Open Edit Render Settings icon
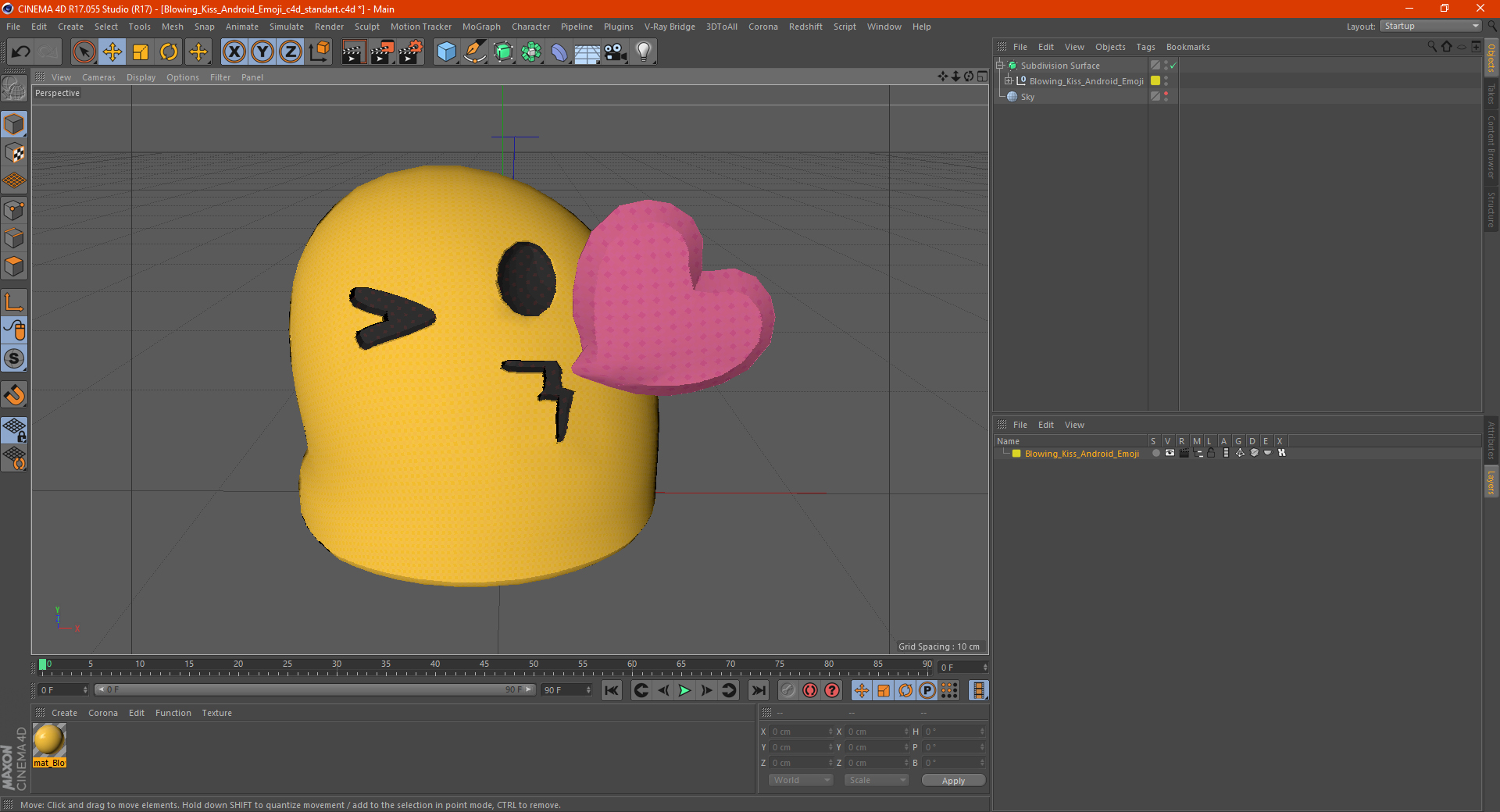The width and height of the screenshot is (1500, 812). coord(410,52)
